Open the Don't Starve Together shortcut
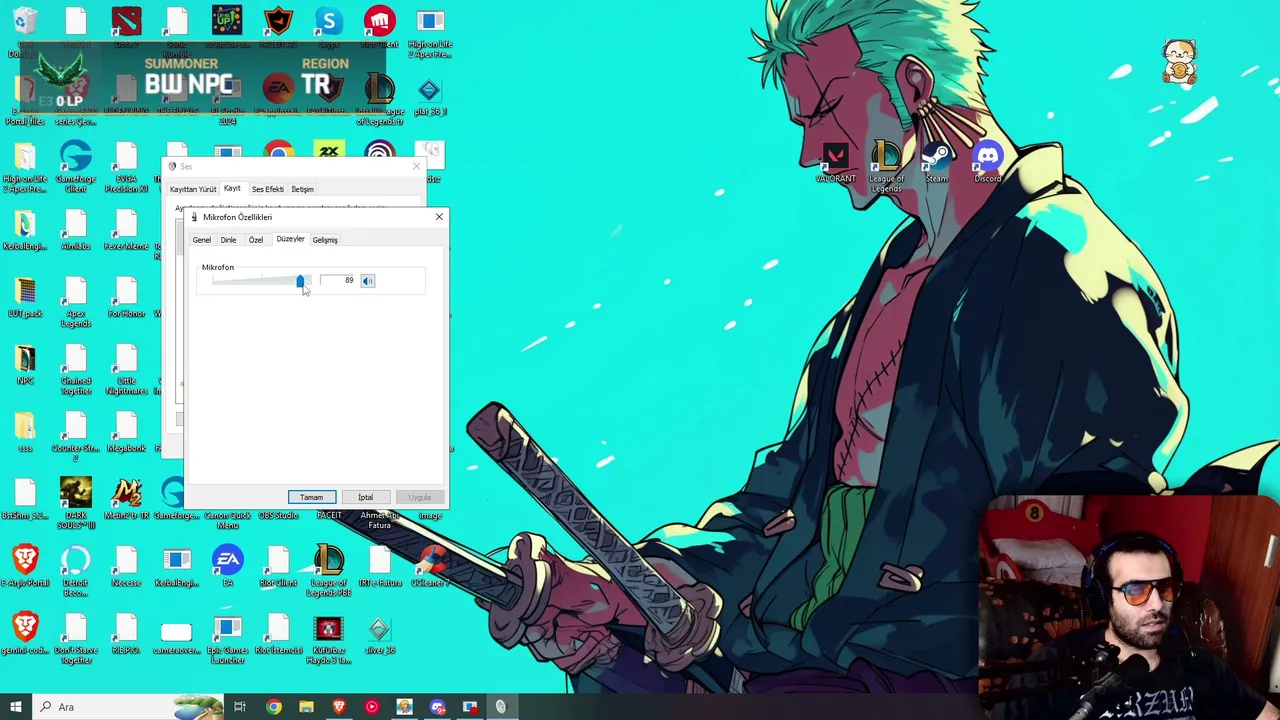The image size is (1280, 720). [x=76, y=638]
